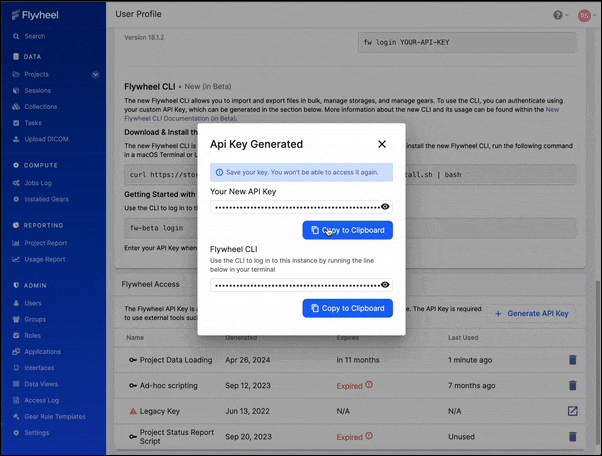The height and width of the screenshot is (456, 602).
Task: Click the Users icon in sidebar
Action: point(16,303)
